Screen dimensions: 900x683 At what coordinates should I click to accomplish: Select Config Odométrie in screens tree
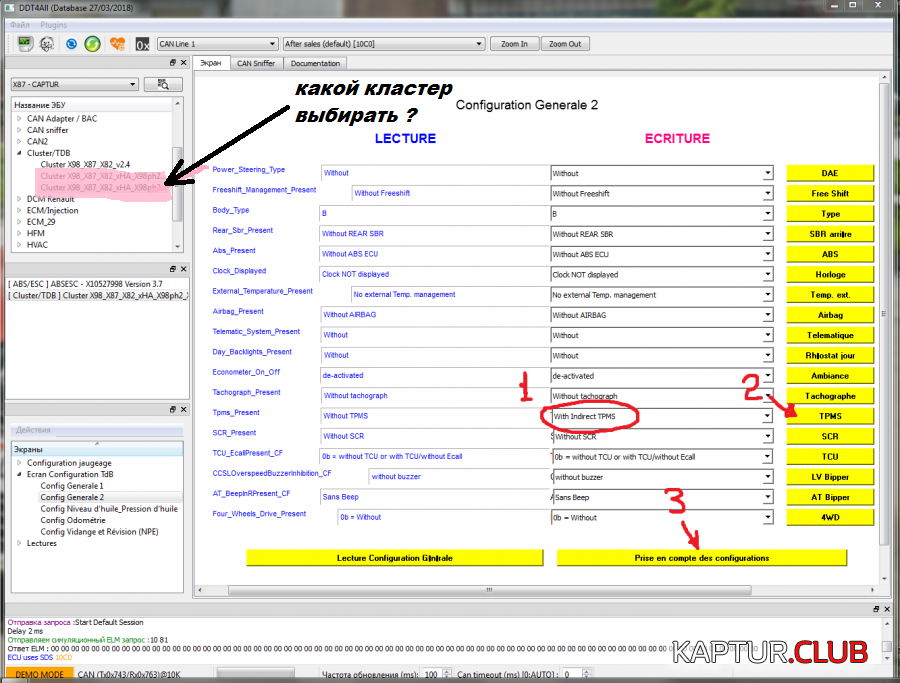click(72, 520)
